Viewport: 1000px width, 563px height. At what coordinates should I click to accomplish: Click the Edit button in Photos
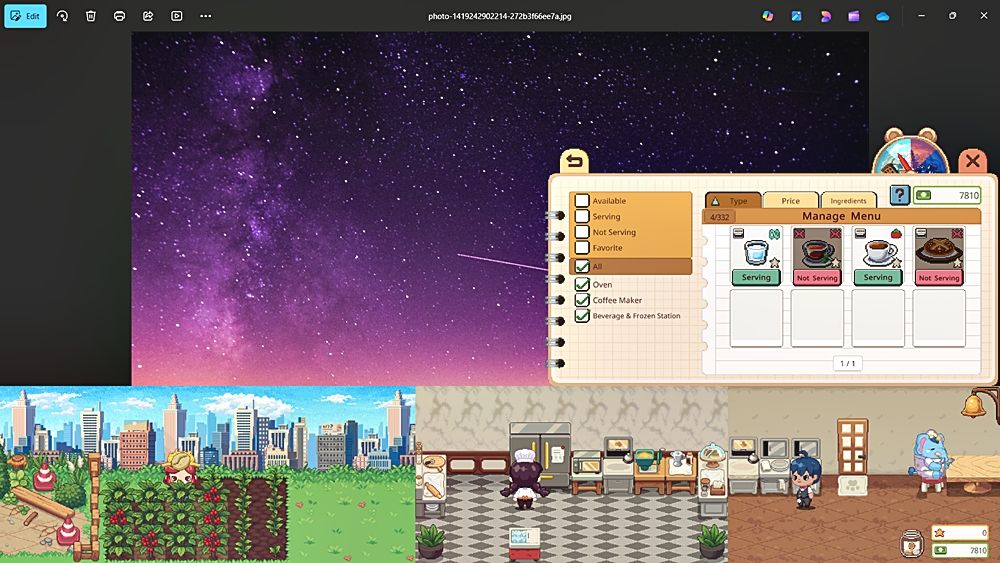[x=26, y=16]
